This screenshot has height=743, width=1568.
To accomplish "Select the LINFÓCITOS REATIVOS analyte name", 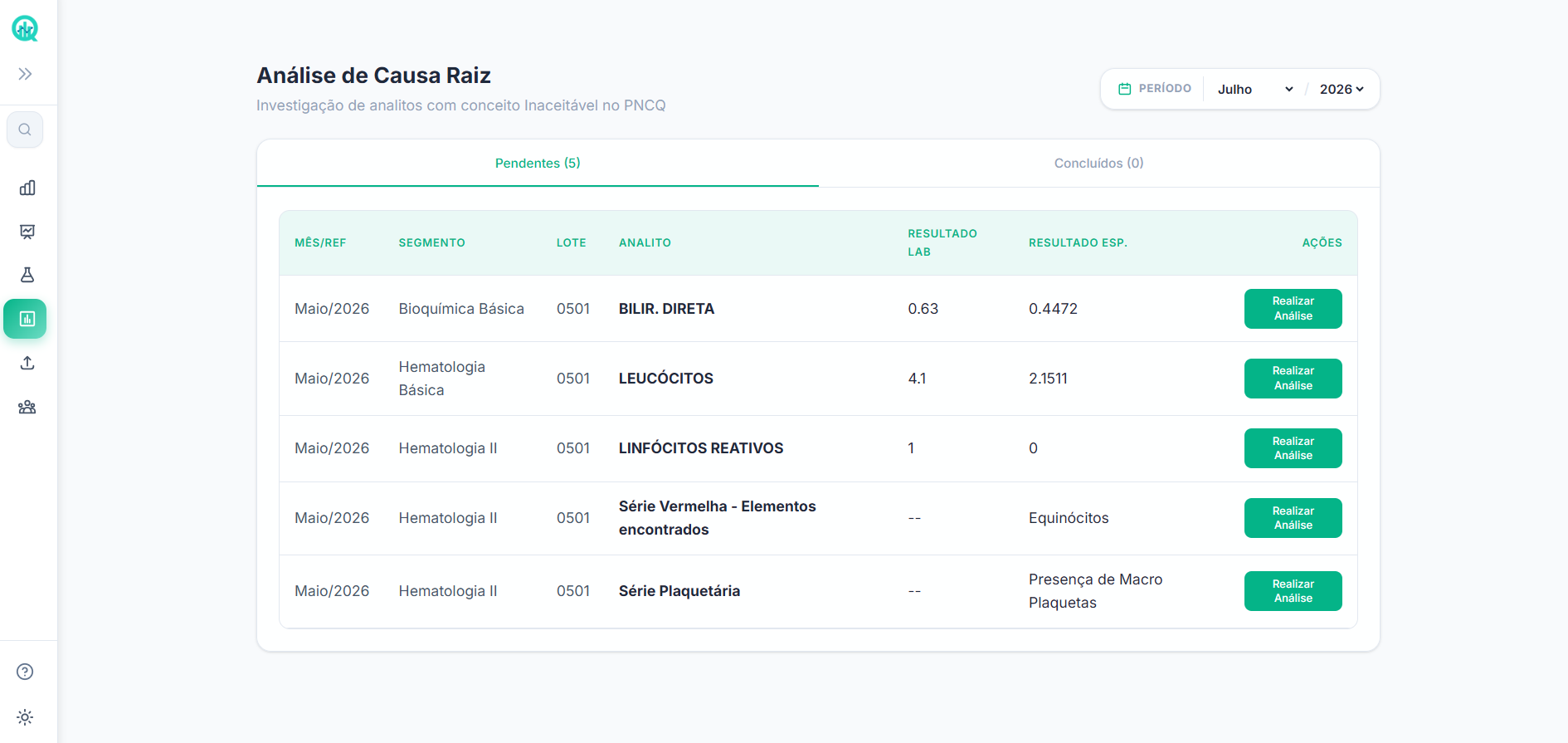I will tap(701, 448).
